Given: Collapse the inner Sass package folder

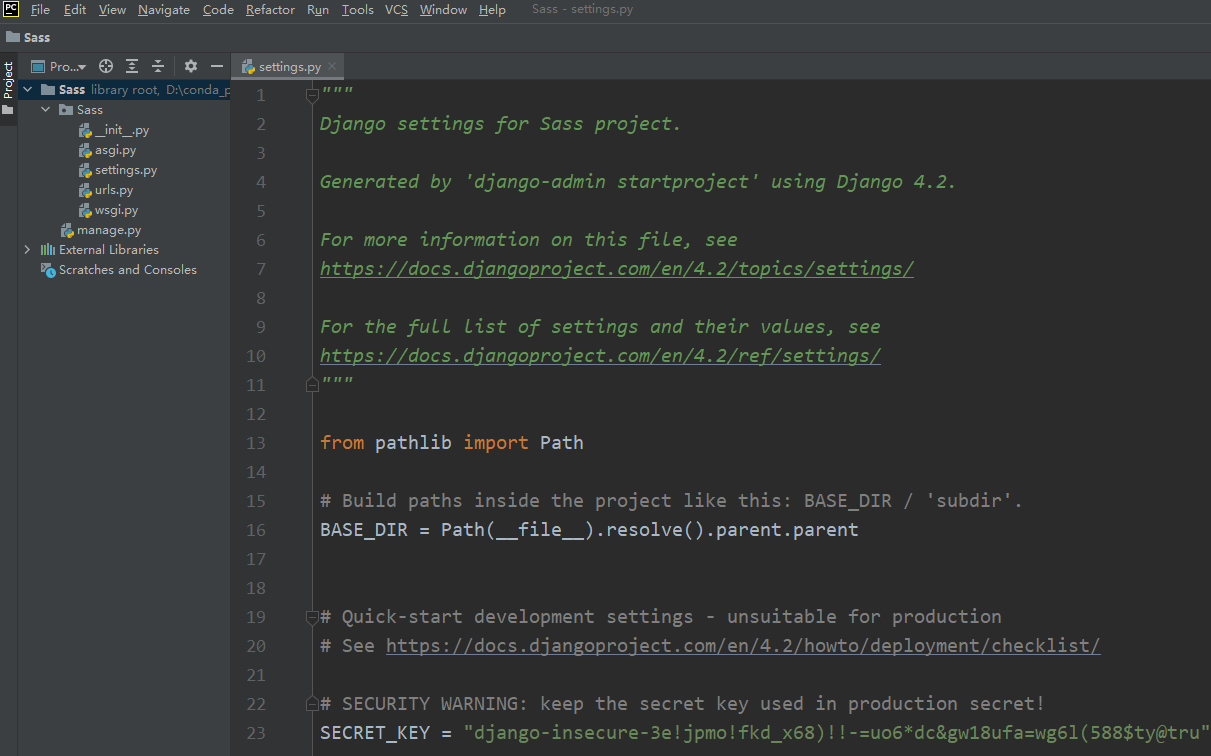Looking at the screenshot, I should click(x=45, y=110).
